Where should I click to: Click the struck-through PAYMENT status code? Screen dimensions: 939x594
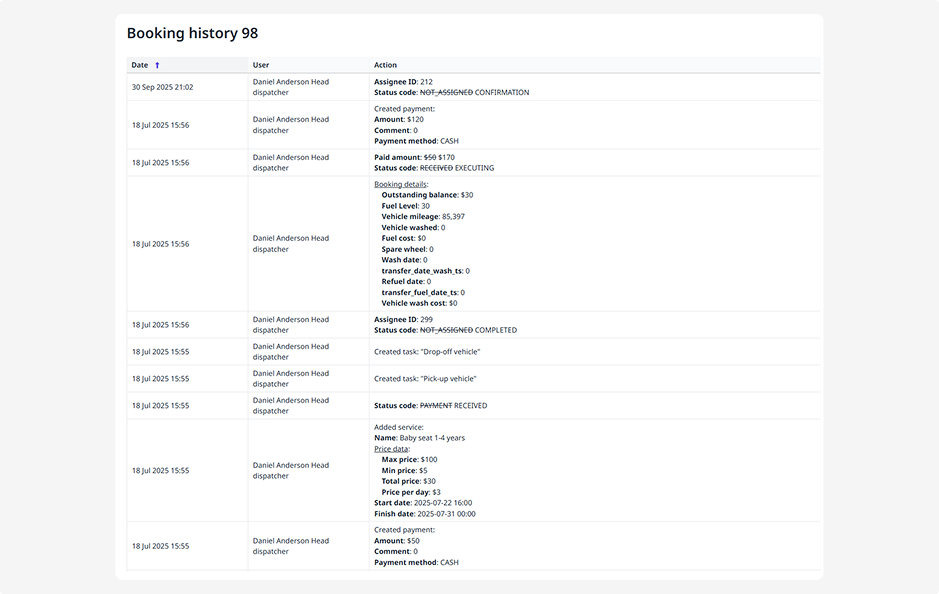pyautogui.click(x=435, y=406)
